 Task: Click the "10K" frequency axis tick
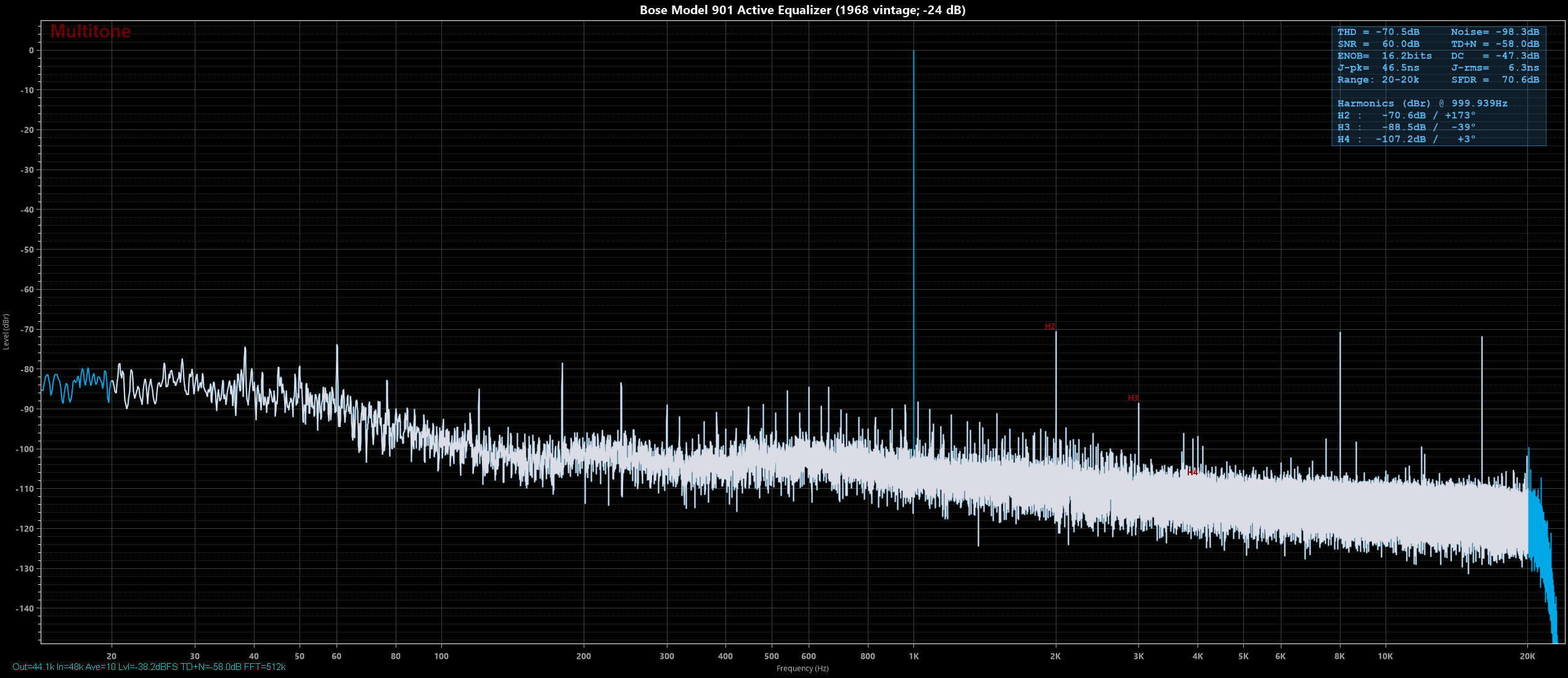(x=1386, y=656)
